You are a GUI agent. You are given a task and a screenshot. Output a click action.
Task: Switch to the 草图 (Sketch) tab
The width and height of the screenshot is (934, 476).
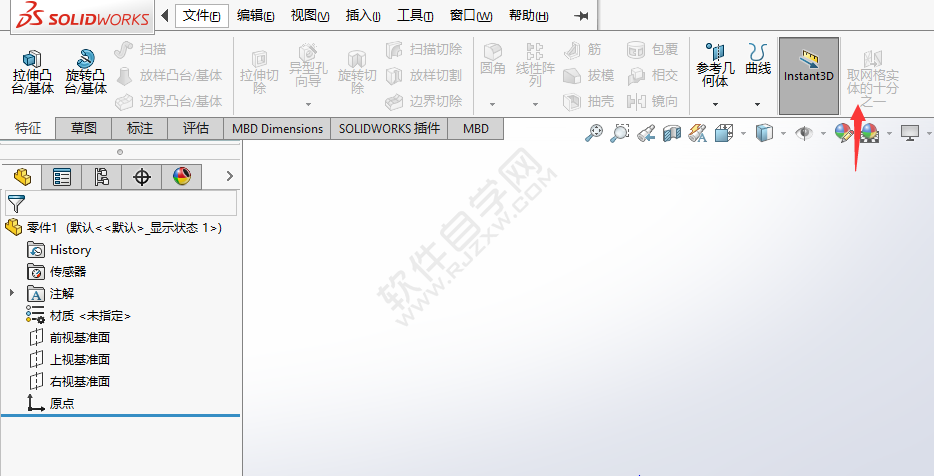point(83,128)
